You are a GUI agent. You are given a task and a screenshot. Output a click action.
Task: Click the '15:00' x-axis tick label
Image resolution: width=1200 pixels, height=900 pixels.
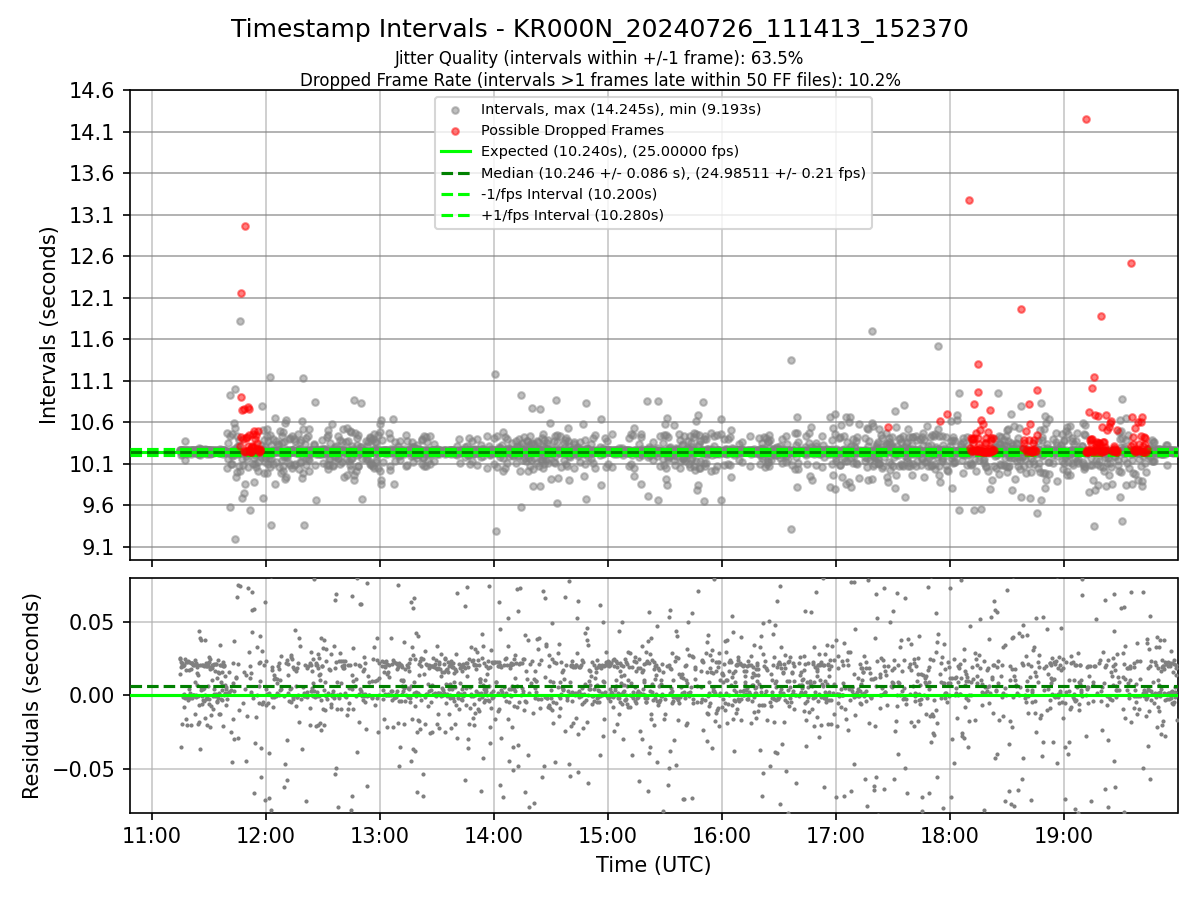pos(608,834)
